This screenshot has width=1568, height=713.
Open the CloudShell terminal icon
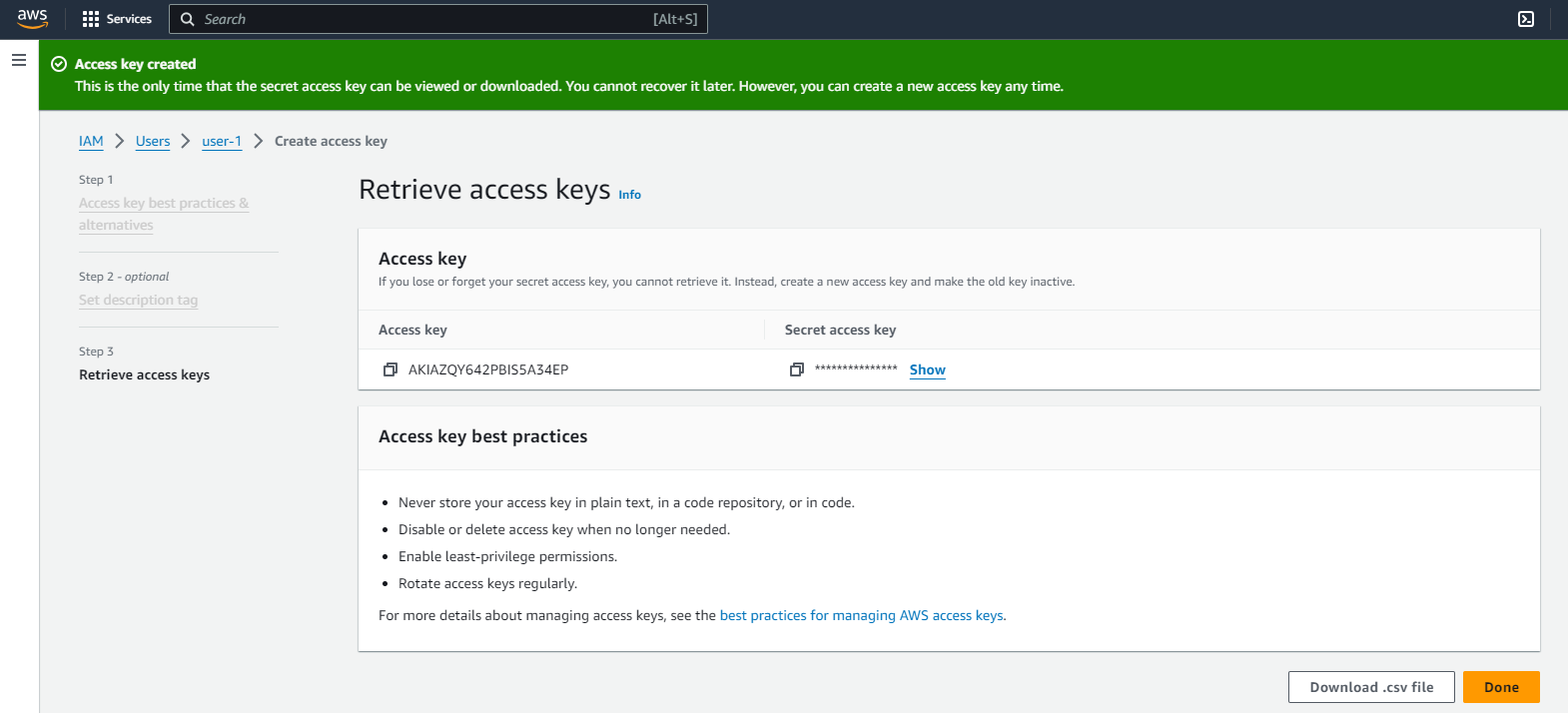[x=1526, y=19]
